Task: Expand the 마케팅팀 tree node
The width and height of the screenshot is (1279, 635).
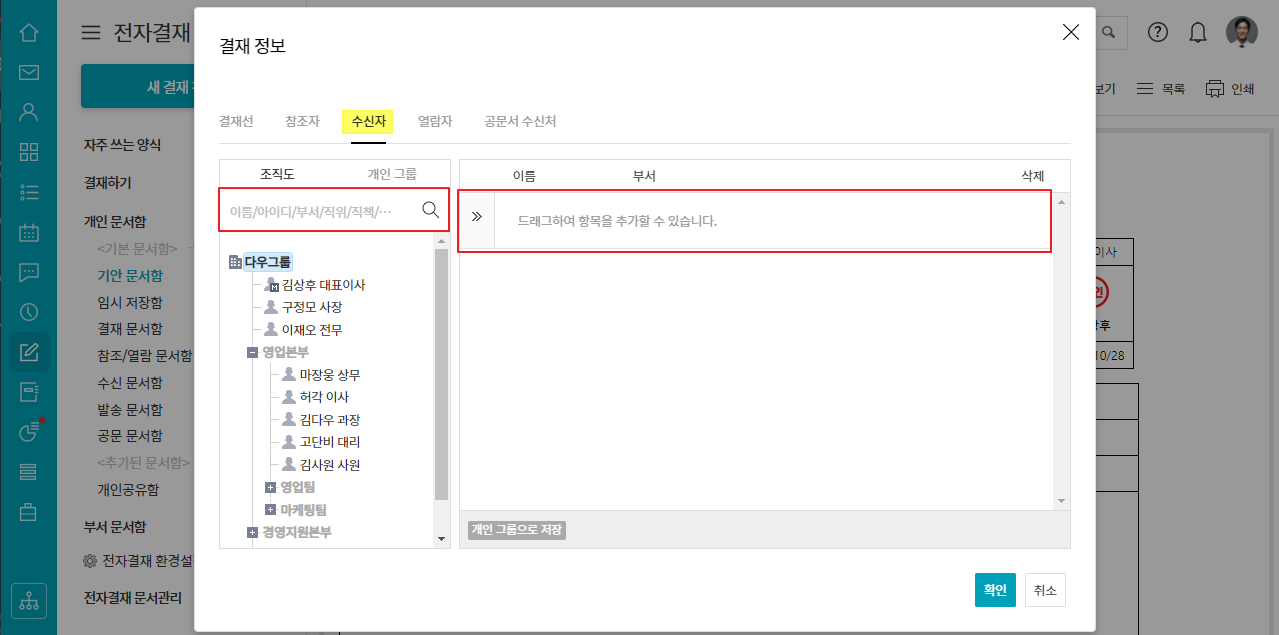Action: point(270,510)
